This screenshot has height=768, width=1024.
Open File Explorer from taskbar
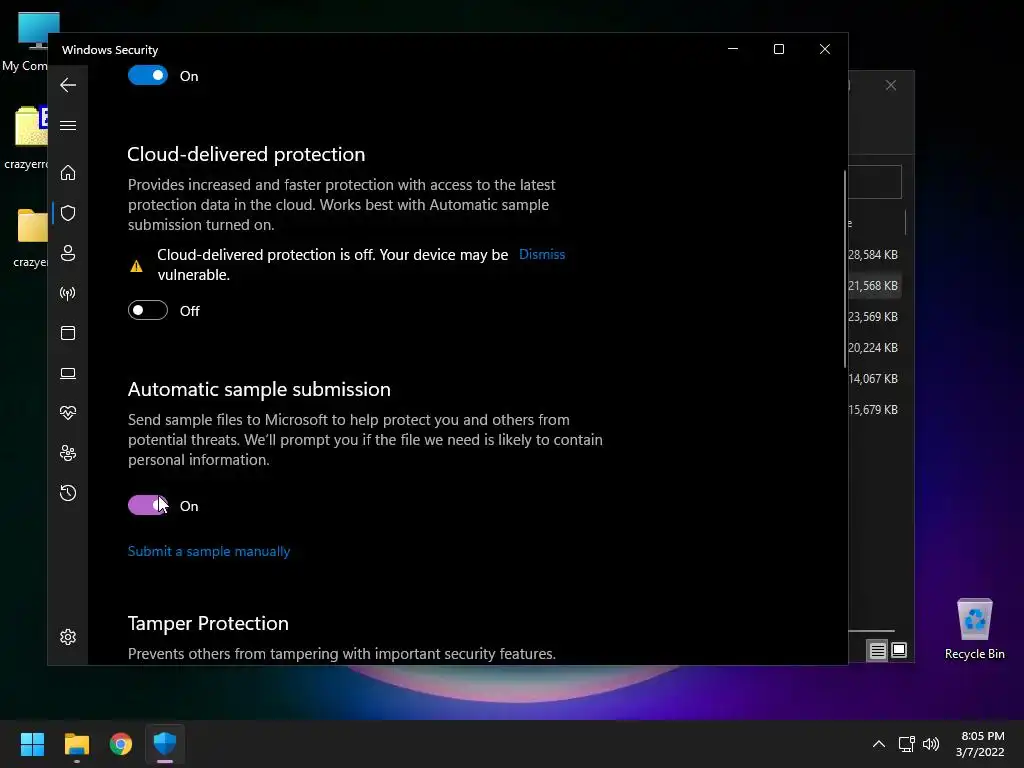(76, 744)
